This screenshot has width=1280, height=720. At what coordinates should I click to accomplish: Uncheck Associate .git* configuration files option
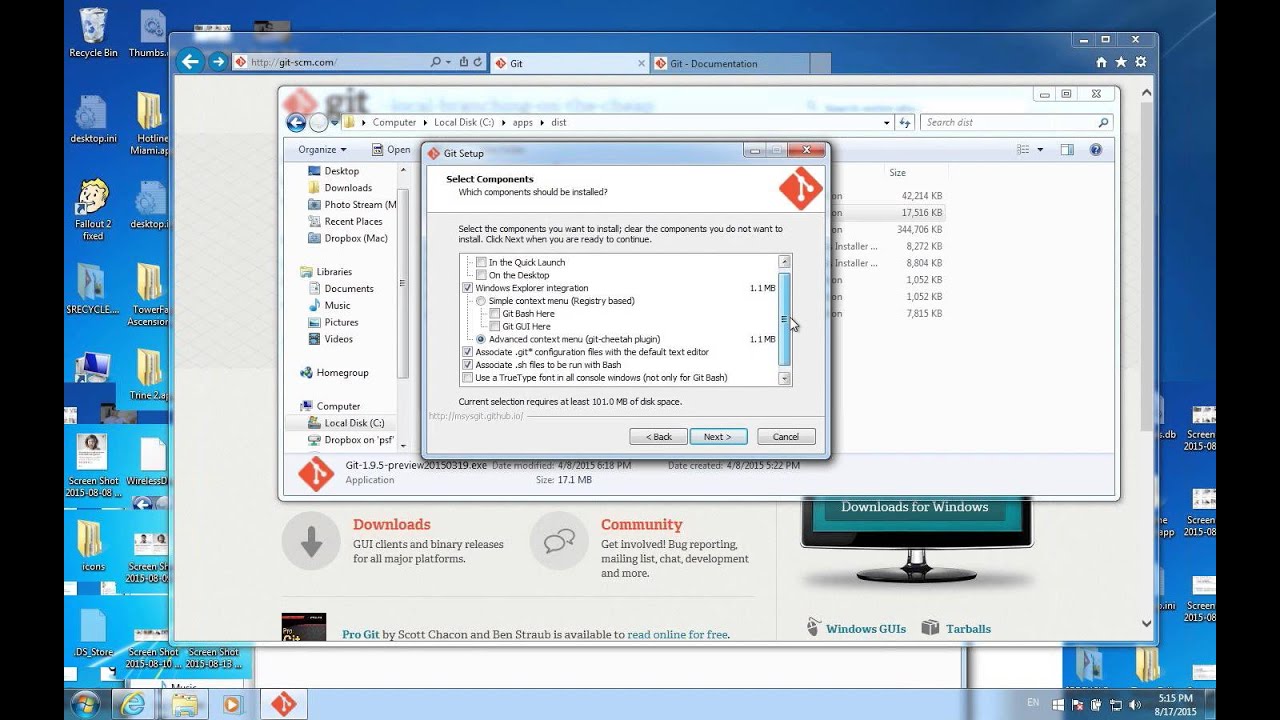tap(467, 352)
